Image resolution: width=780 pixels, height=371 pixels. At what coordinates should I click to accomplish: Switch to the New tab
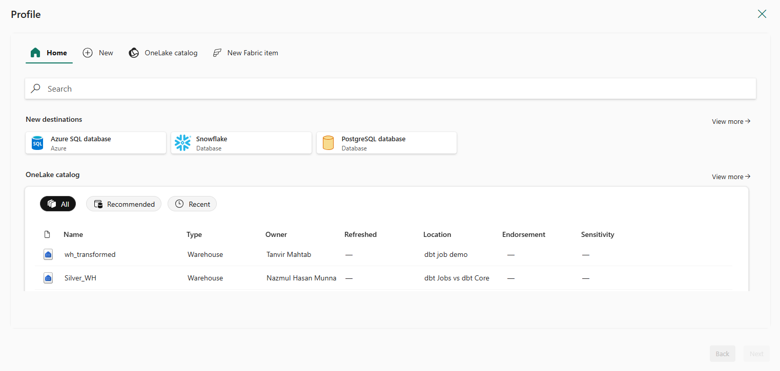[98, 53]
